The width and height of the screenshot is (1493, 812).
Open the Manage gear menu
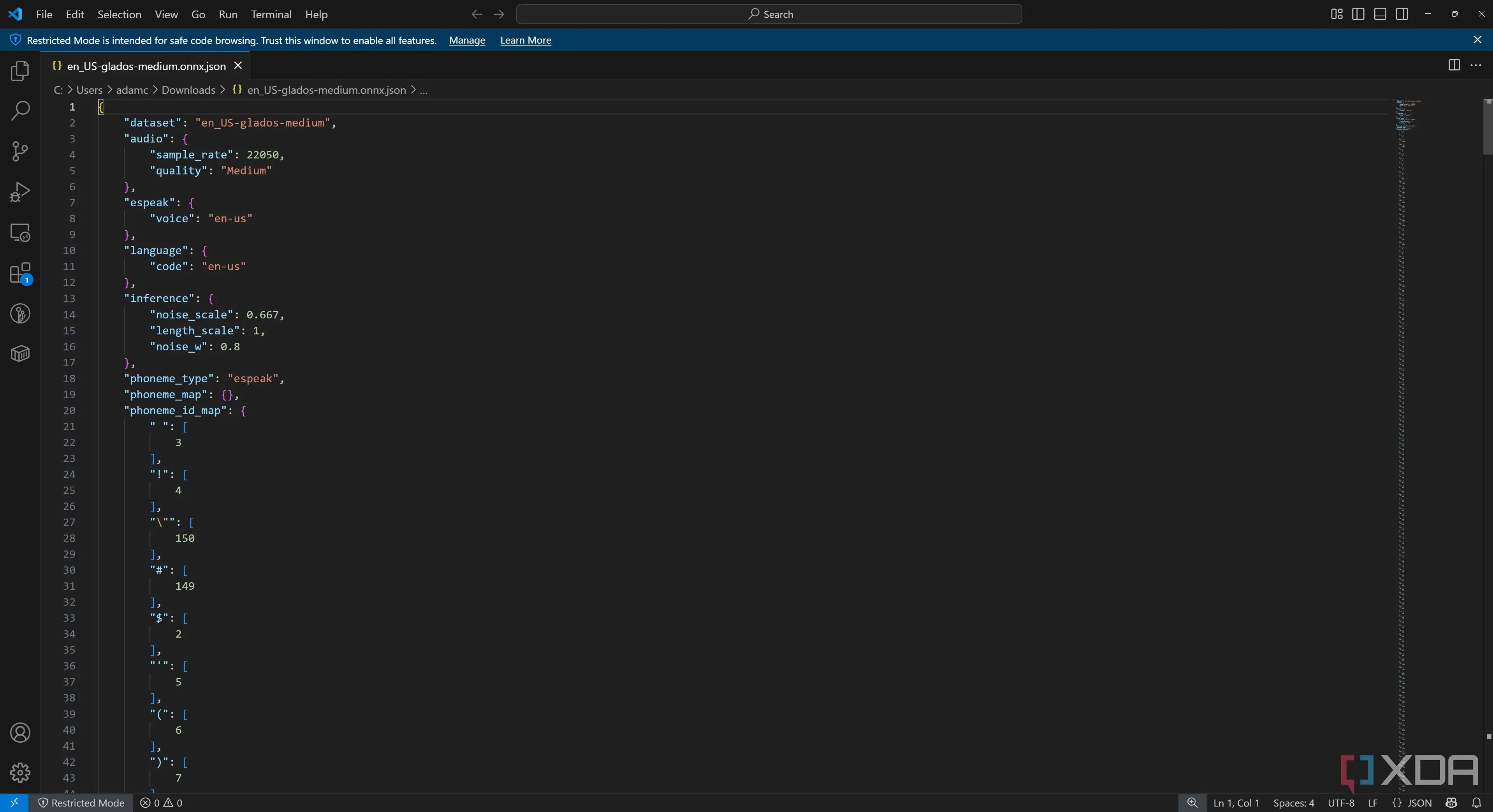[20, 773]
